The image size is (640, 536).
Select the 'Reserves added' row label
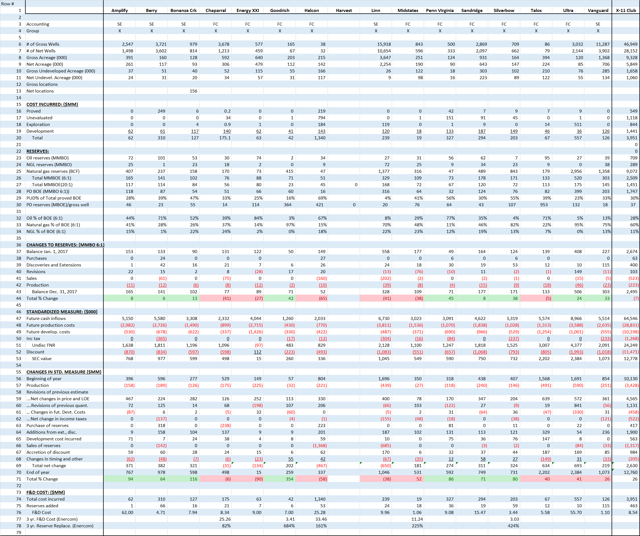[x=42, y=506]
